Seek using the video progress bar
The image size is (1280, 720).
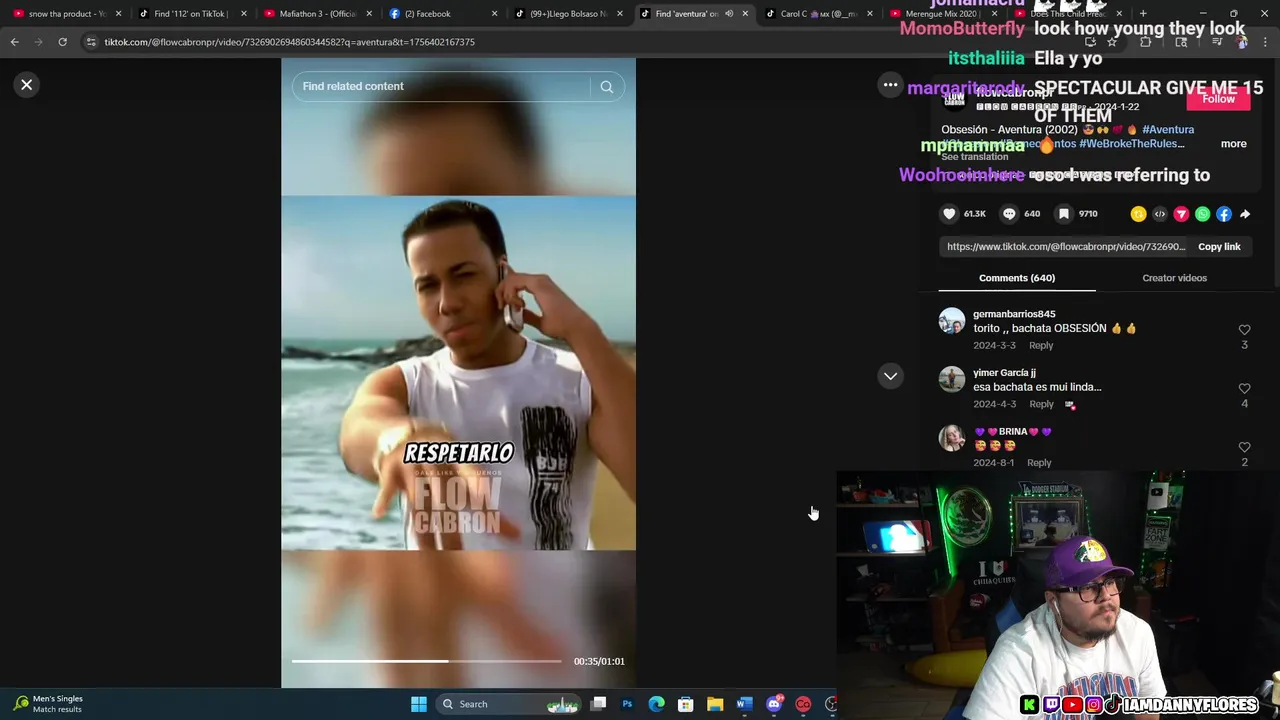pos(427,661)
